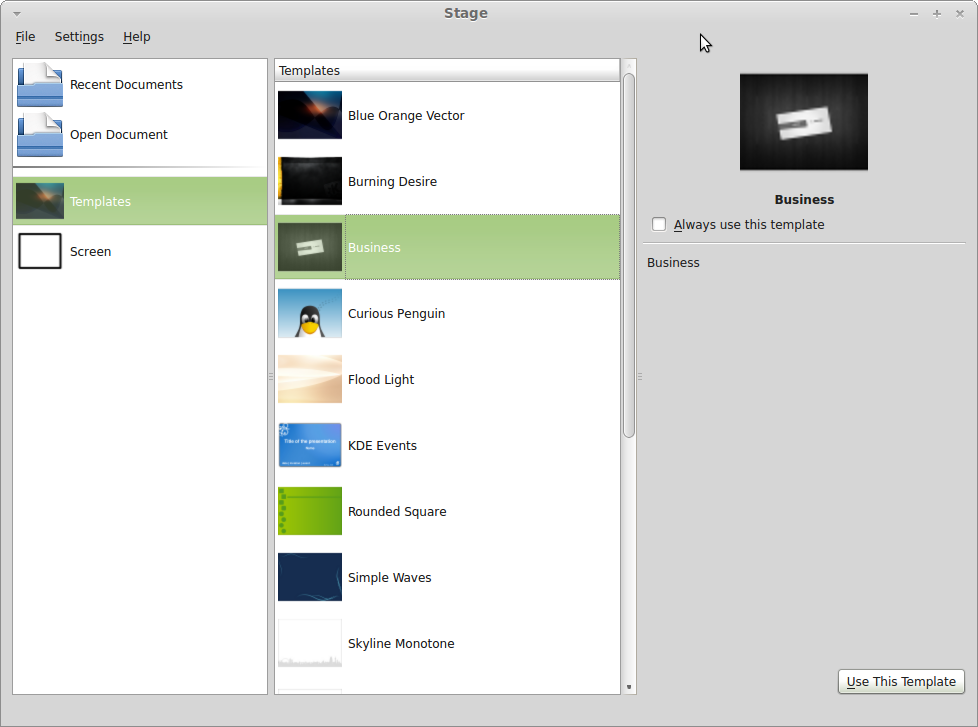The image size is (978, 727).
Task: Click the Use This Template button
Action: click(901, 681)
